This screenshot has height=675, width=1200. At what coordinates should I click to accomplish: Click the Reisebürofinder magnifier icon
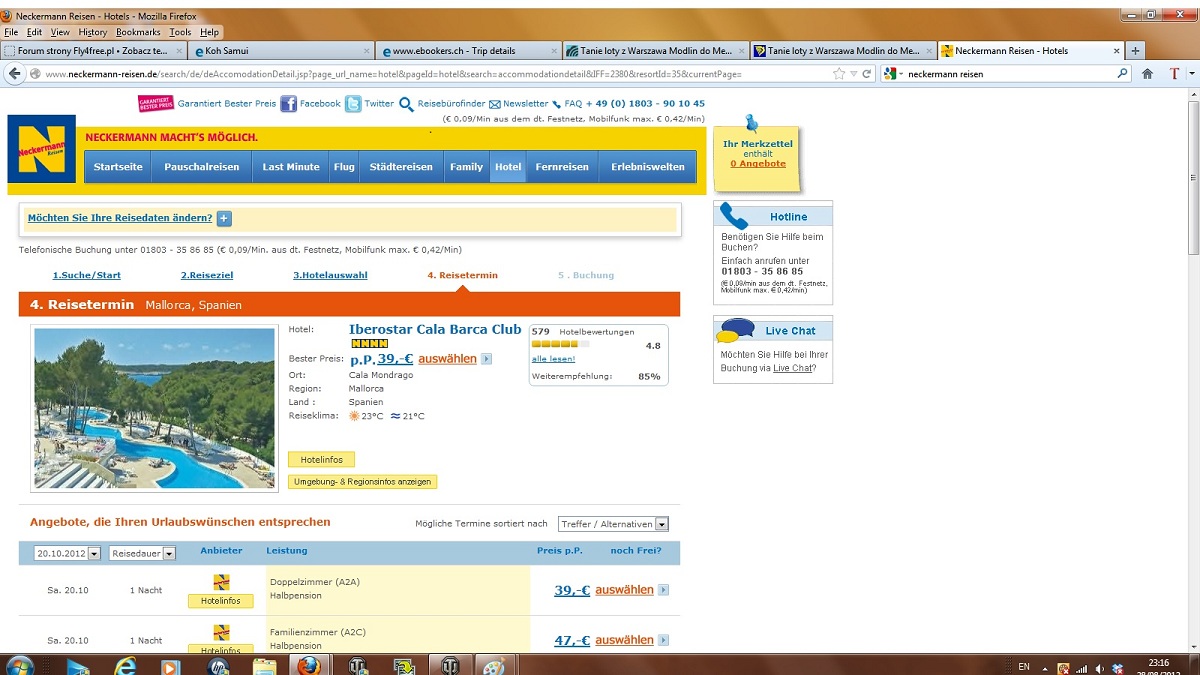[x=406, y=104]
